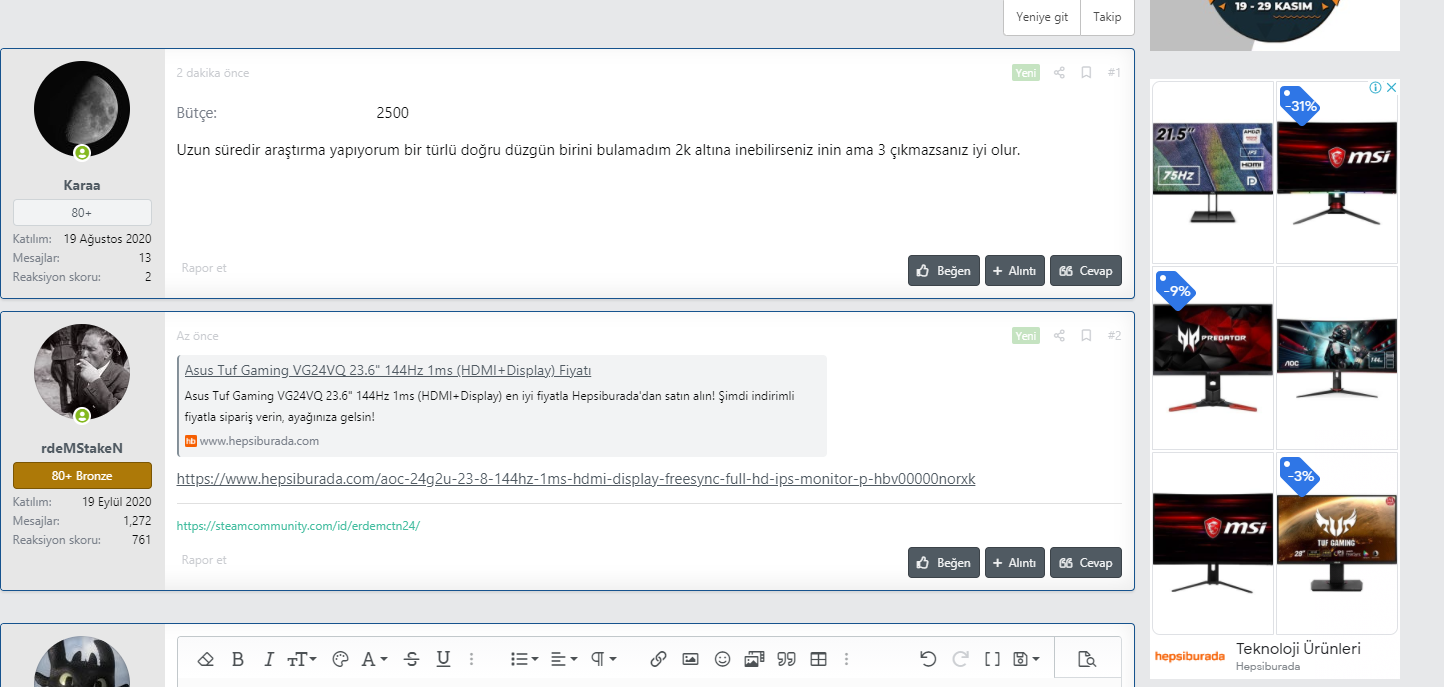
Task: Click the #1 post number link
Action: pos(1114,73)
